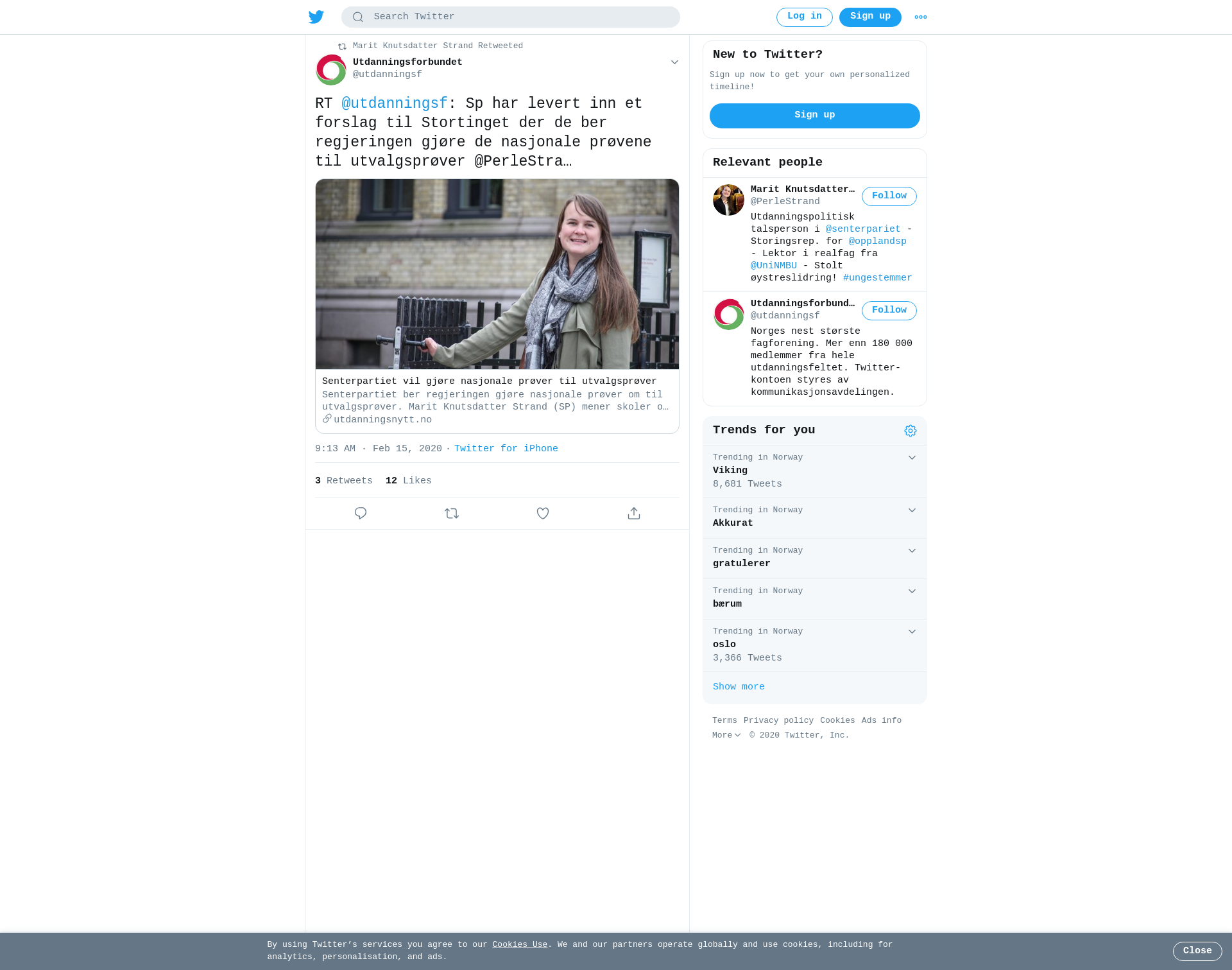View the 12 Likes list

pos(409,481)
